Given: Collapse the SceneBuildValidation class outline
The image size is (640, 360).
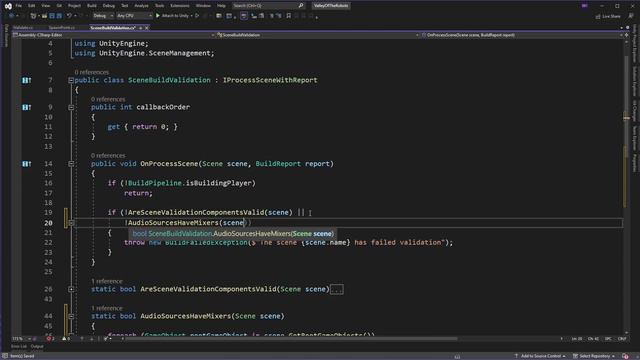Looking at the screenshot, I should tap(71, 80).
